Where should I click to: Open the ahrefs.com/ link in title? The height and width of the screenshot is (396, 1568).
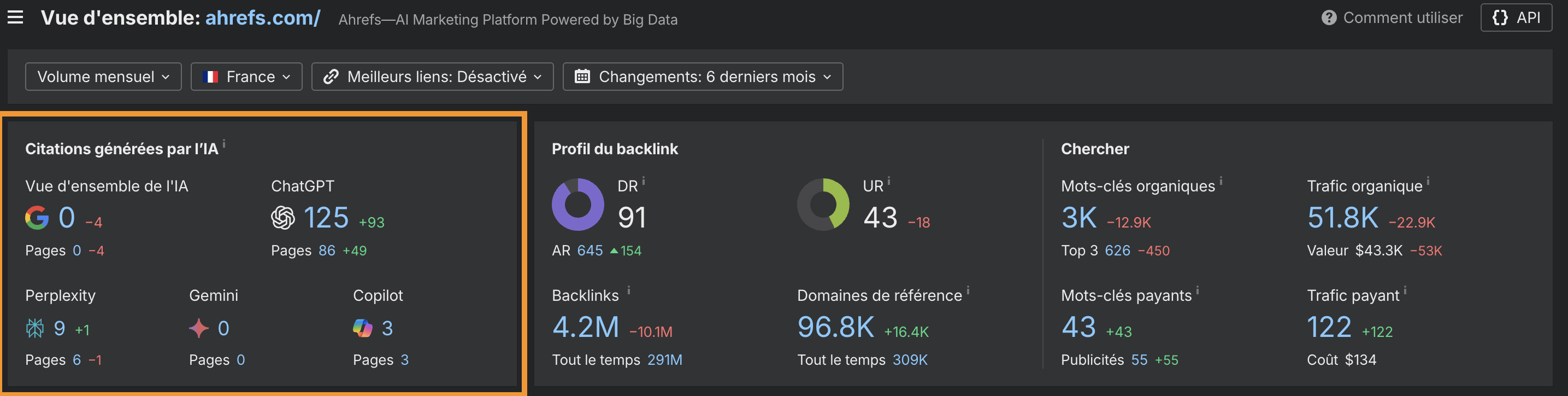point(262,18)
